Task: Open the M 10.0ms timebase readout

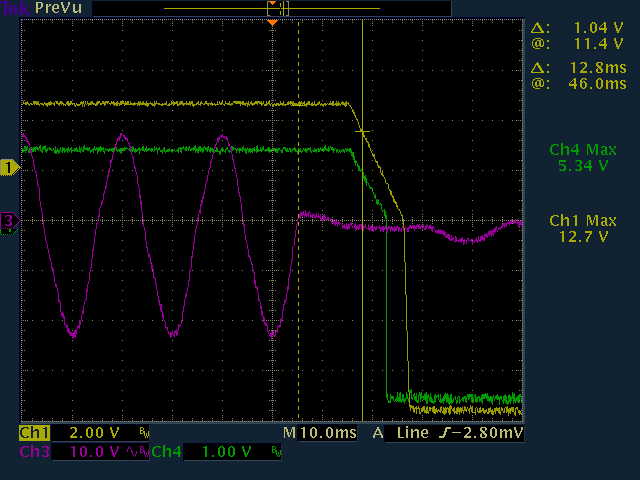Action: point(320,434)
